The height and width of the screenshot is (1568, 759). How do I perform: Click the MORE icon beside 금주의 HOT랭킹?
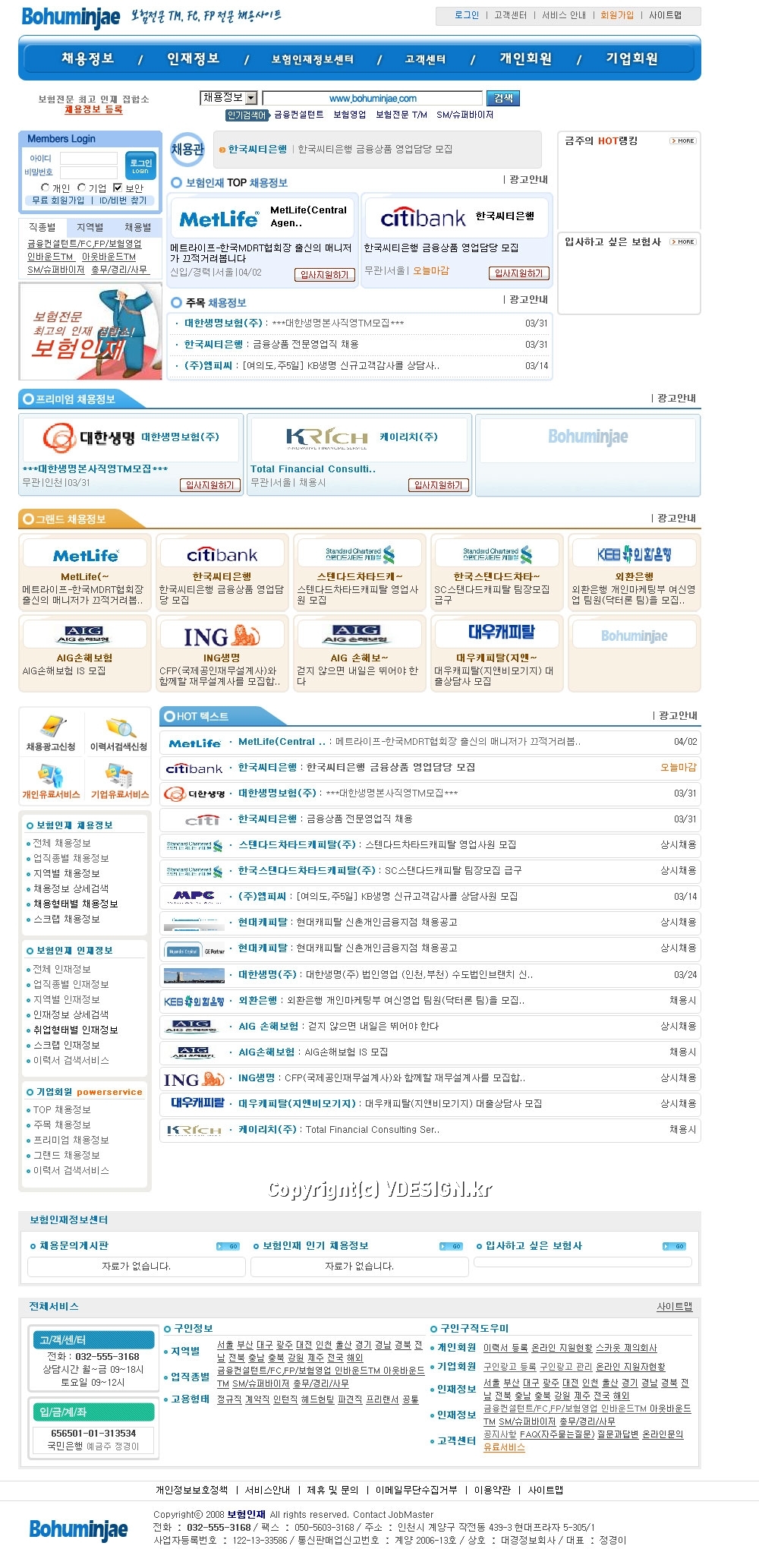coord(683,140)
